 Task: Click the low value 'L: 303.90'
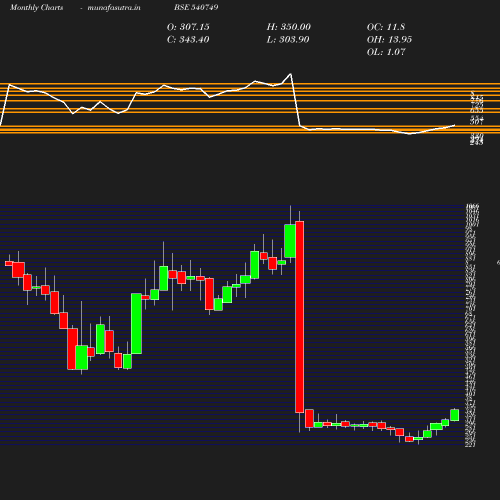(288, 39)
